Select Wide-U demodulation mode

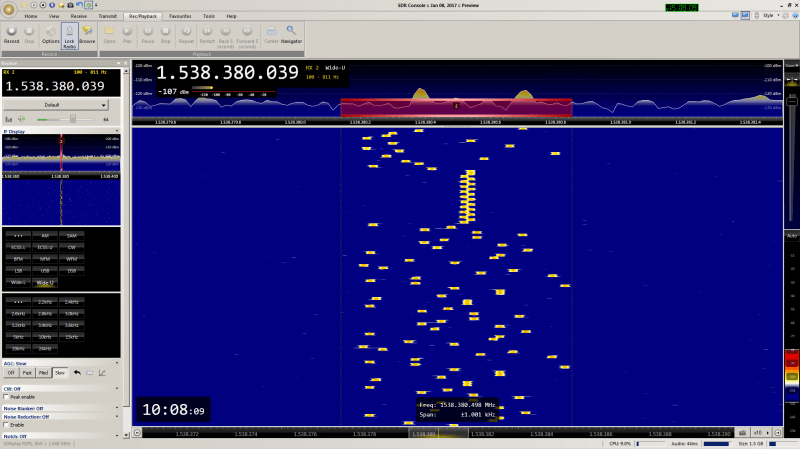coord(45,283)
